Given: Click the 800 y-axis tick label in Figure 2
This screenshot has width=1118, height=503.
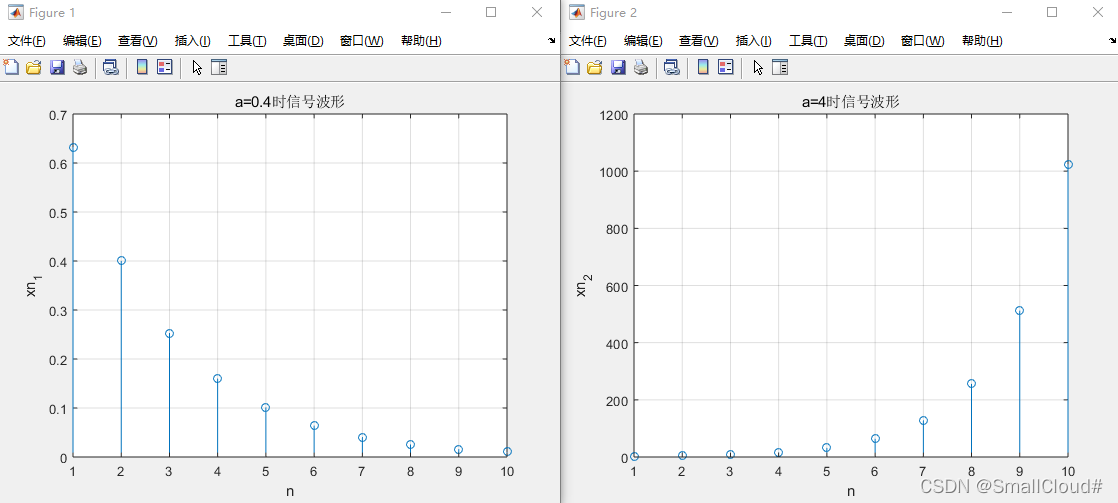Looking at the screenshot, I should (x=619, y=229).
